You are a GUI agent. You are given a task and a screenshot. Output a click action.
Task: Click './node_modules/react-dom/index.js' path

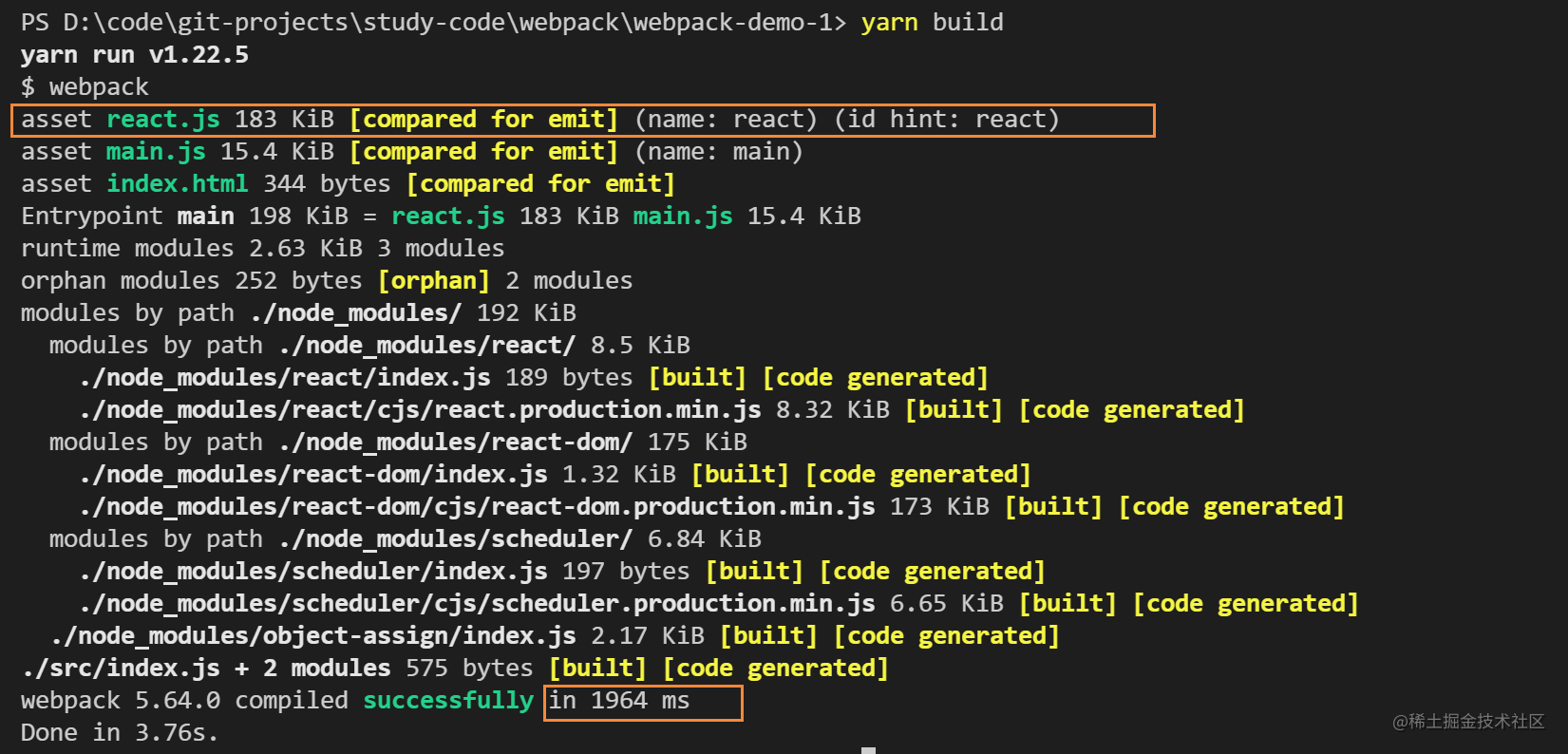[x=313, y=474]
